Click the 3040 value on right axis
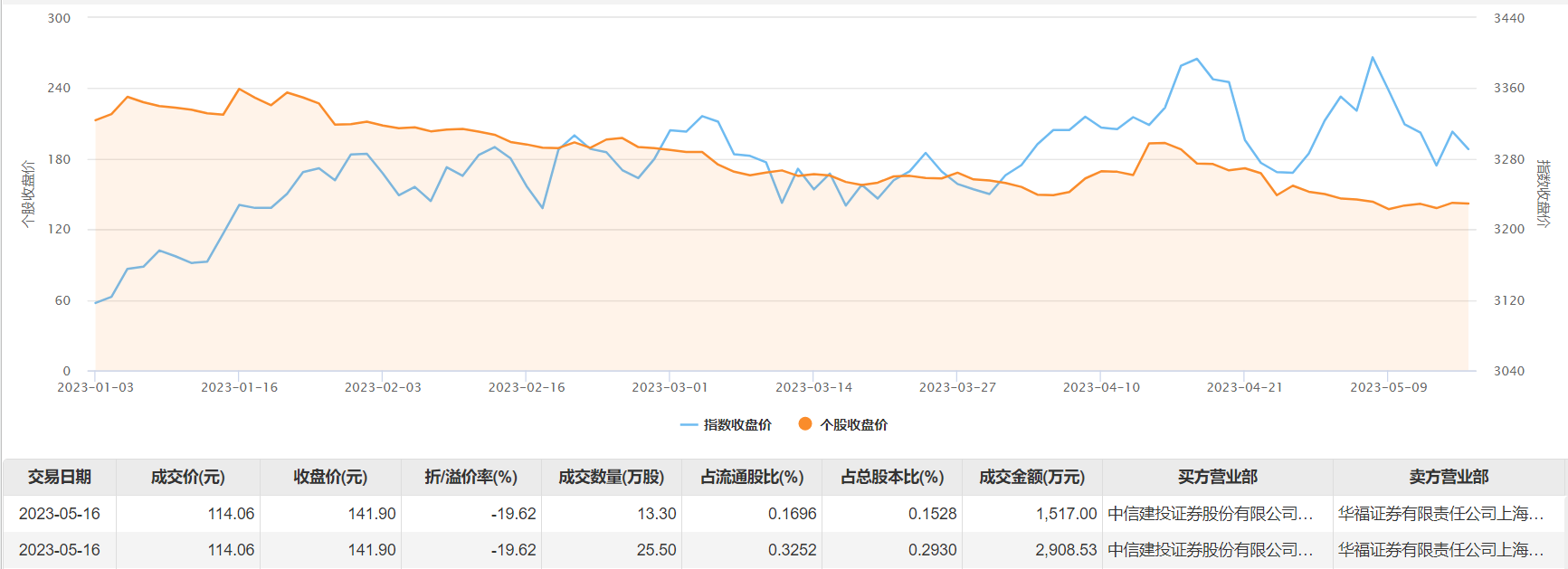 1508,371
